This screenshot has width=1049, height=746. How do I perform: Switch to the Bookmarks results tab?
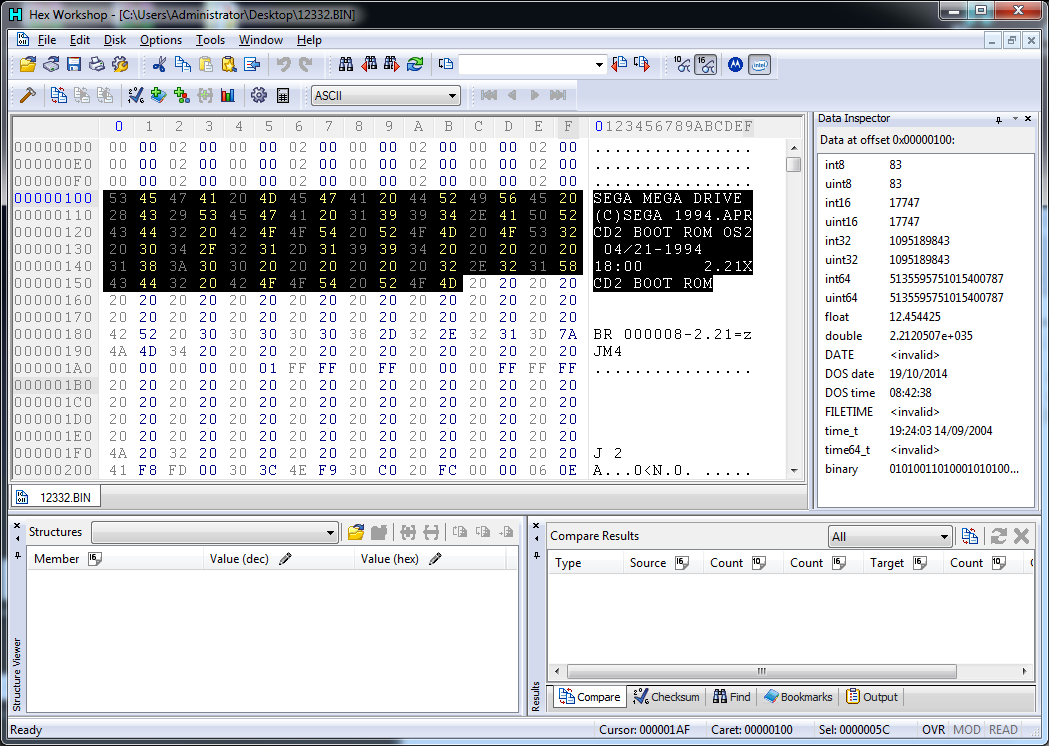[798, 696]
